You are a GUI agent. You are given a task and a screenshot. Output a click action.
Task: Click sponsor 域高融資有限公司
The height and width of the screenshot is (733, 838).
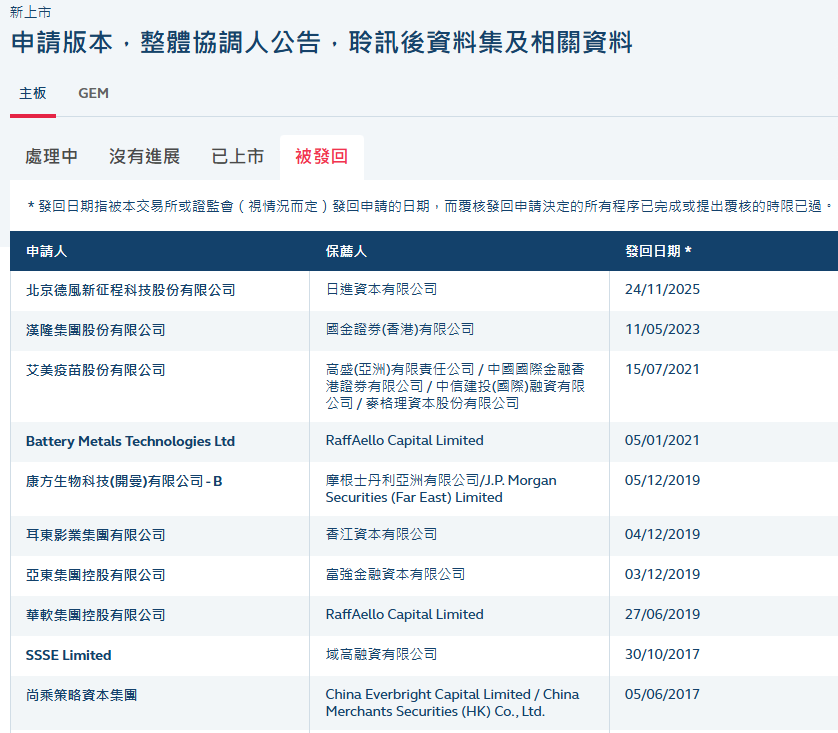pyautogui.click(x=382, y=654)
